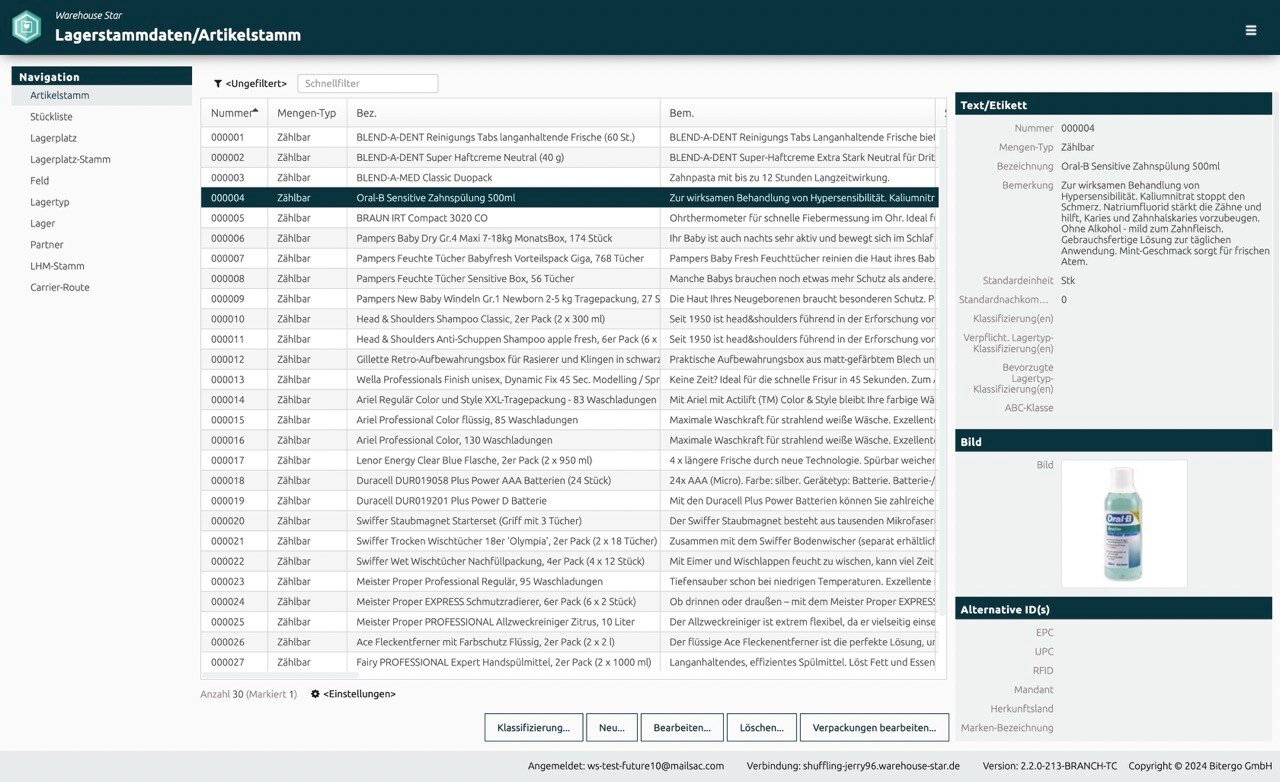The width and height of the screenshot is (1280, 782).
Task: Open the Einstellungen settings link
Action: [353, 694]
